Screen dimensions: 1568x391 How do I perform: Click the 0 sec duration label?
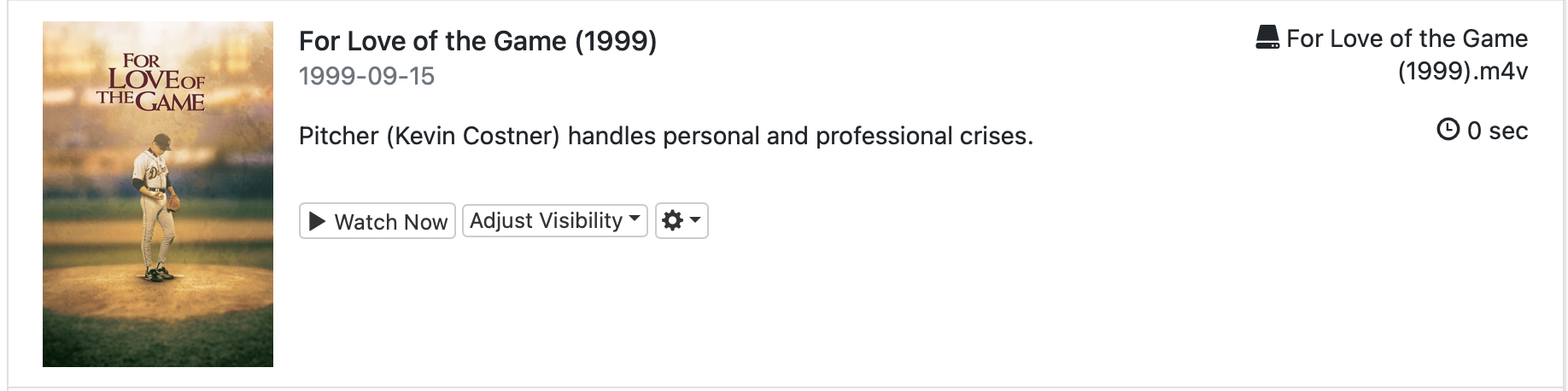pyautogui.click(x=1496, y=131)
